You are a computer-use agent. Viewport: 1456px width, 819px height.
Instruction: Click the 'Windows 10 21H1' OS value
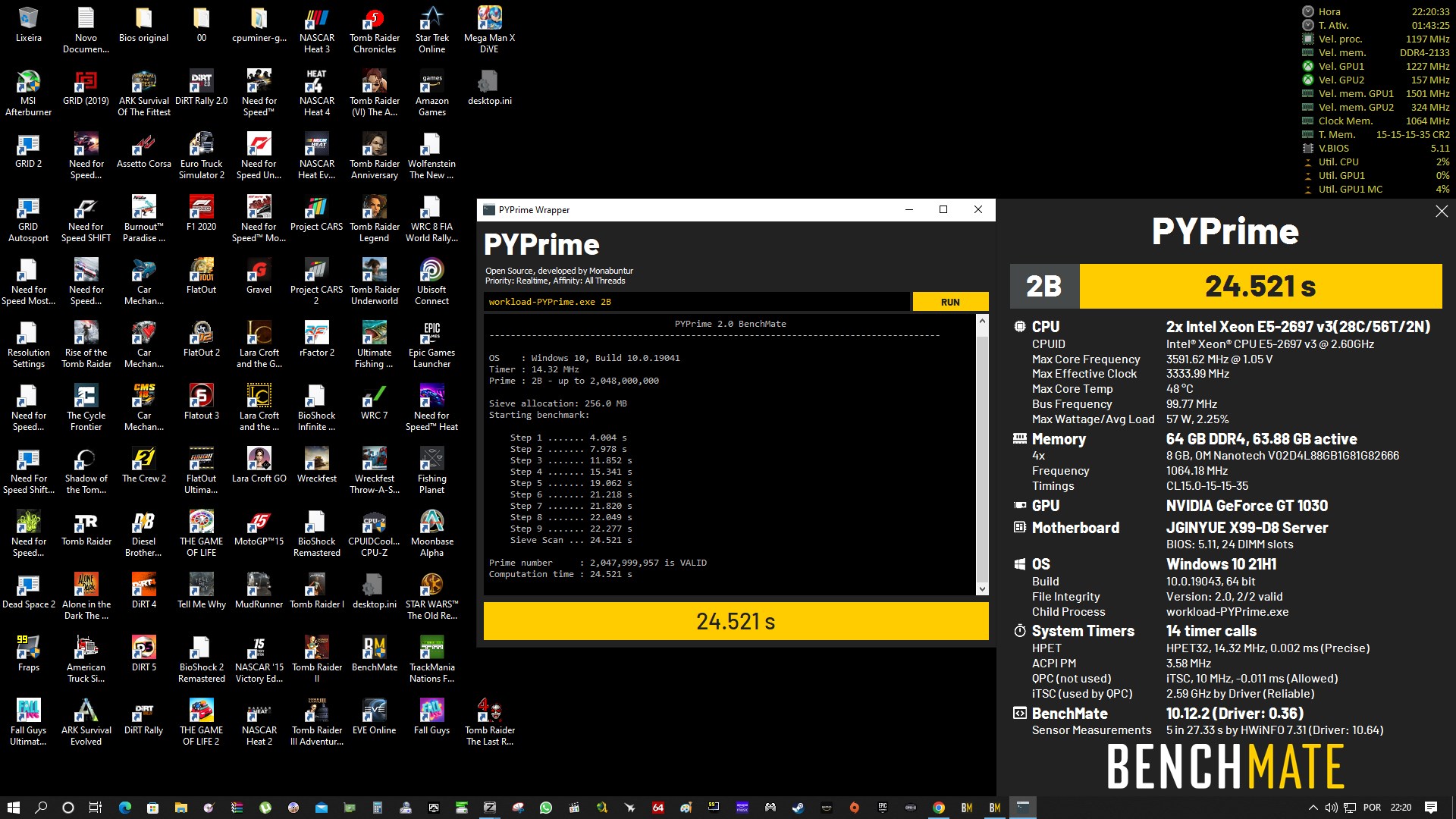(x=1221, y=564)
